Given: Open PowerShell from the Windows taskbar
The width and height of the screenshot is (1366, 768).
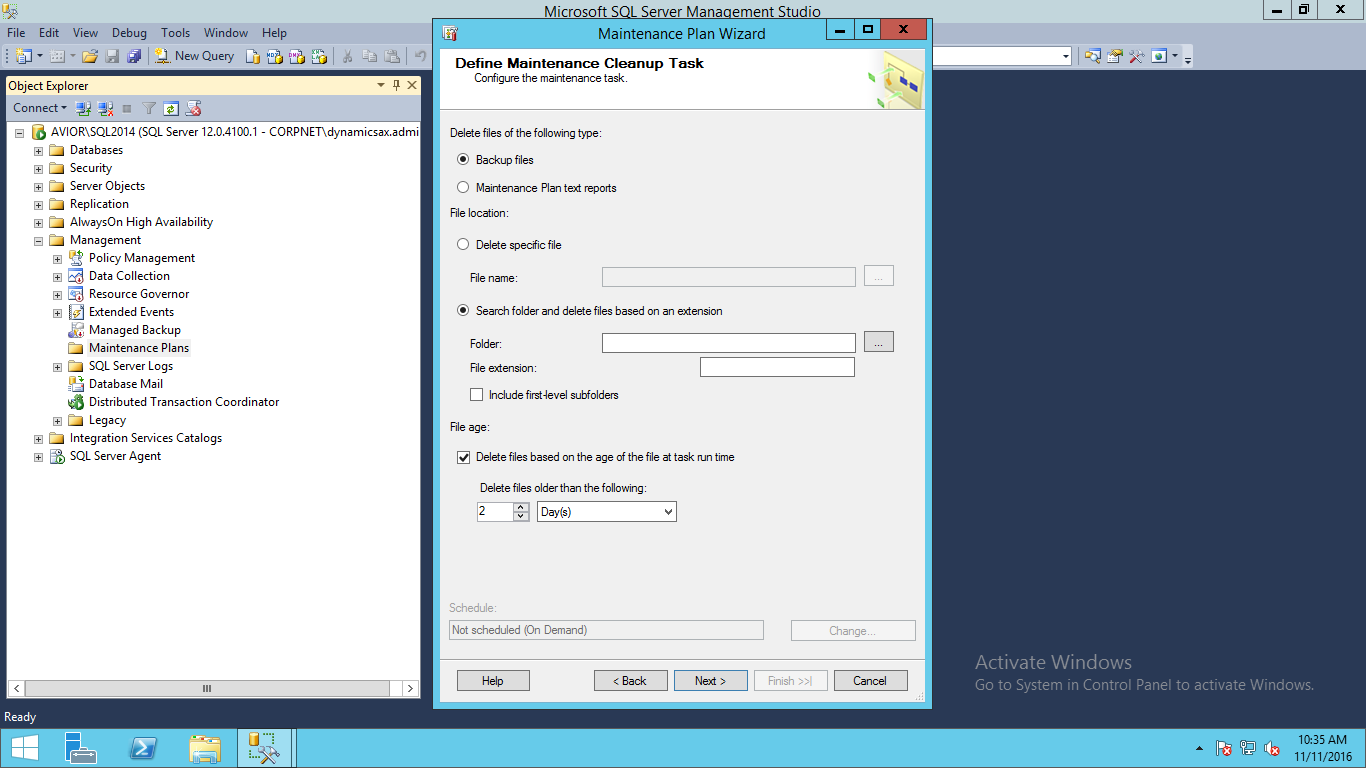Looking at the screenshot, I should pos(143,748).
